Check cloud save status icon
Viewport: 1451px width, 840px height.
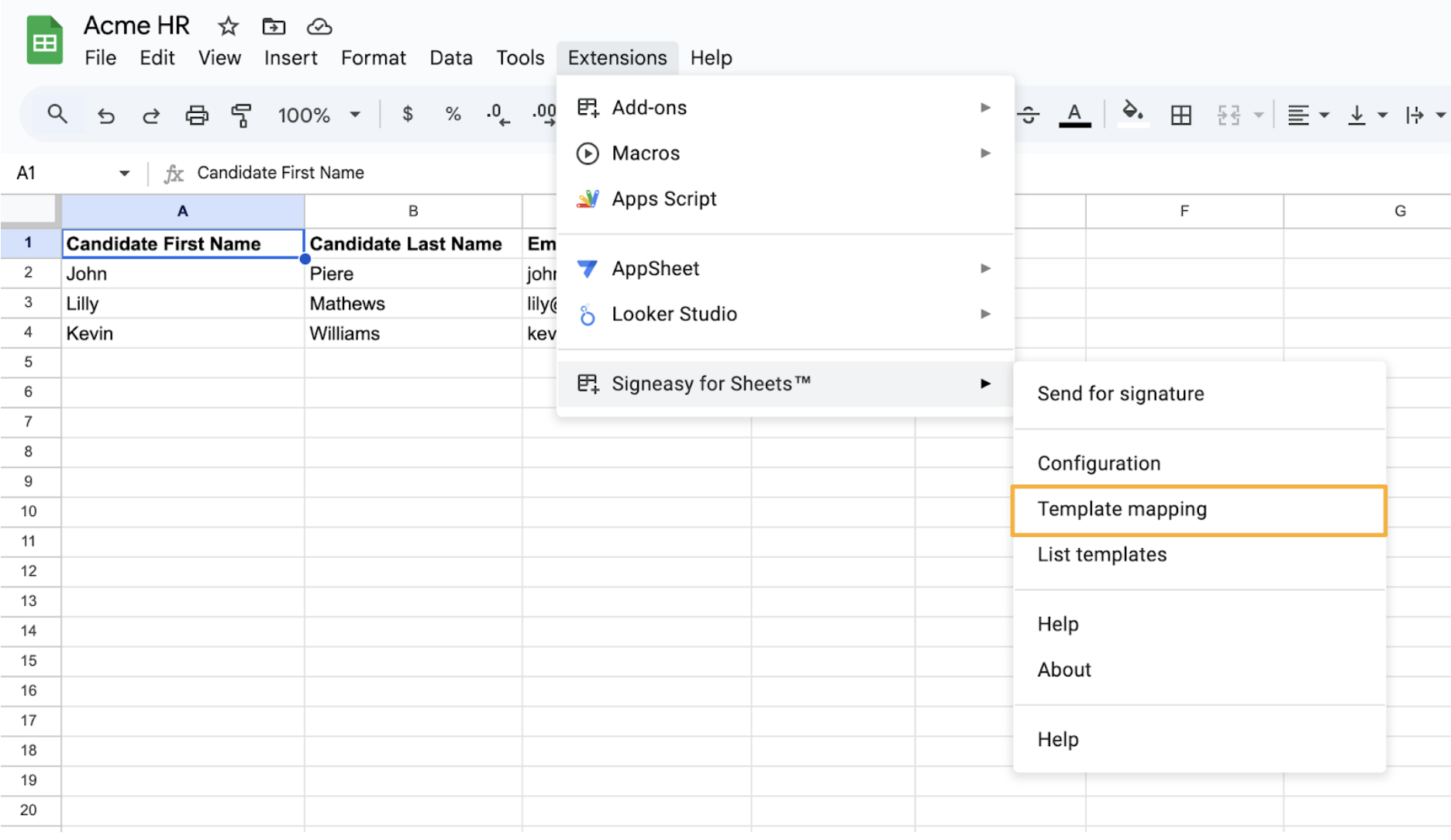[319, 26]
